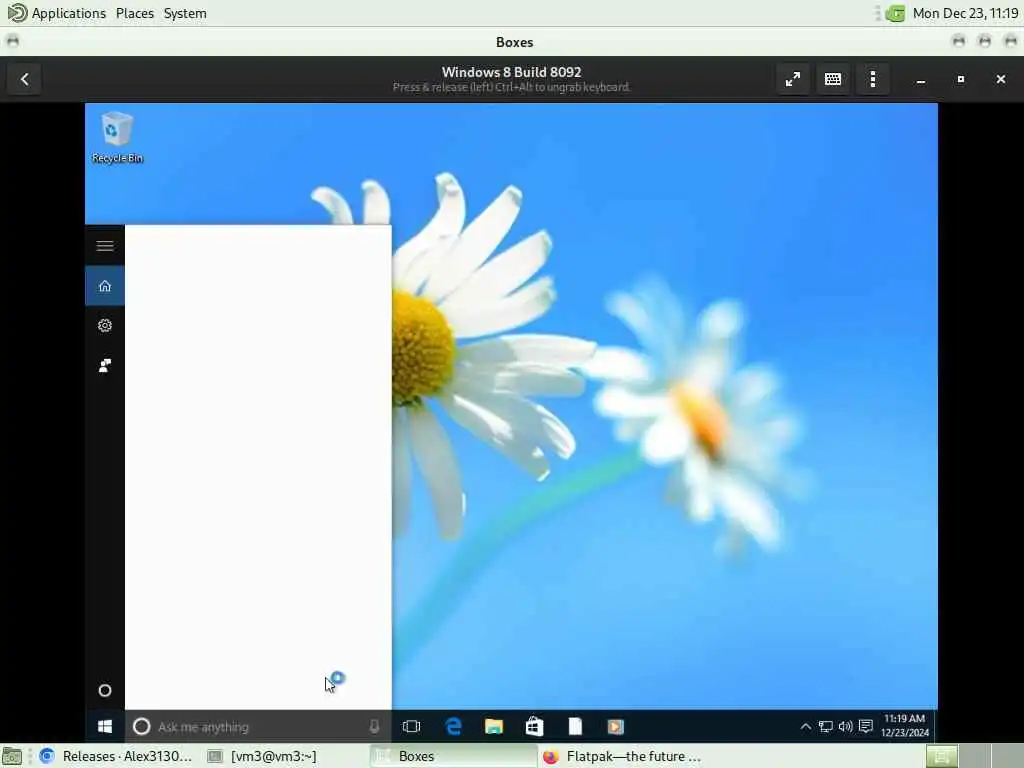Open the keyboard shortcuts button in Boxes
This screenshot has height=768, width=1024.
(833, 79)
